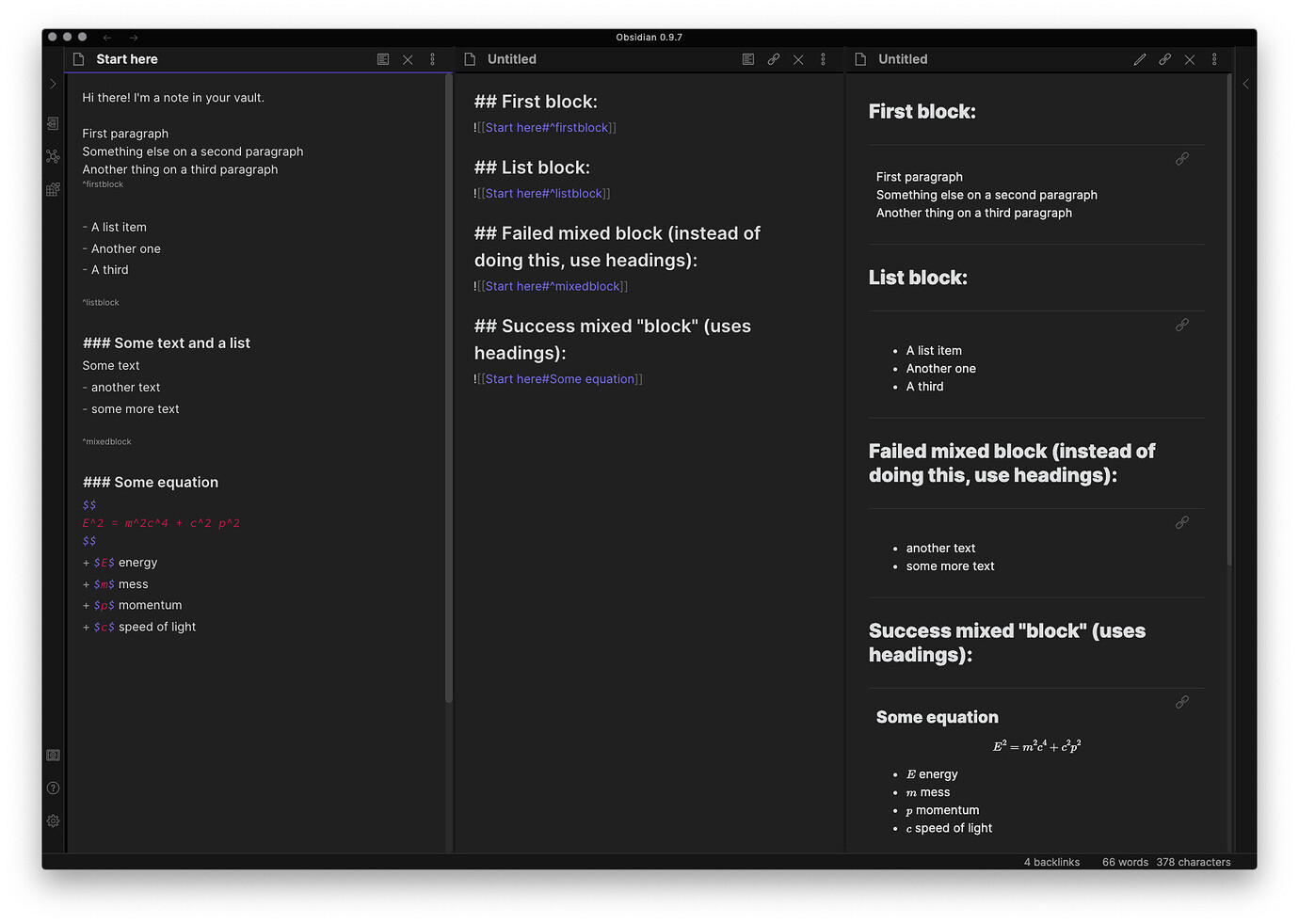Toggle preview mode on the middle Untitled pane
Viewport: 1299px width, 924px height.
747,58
